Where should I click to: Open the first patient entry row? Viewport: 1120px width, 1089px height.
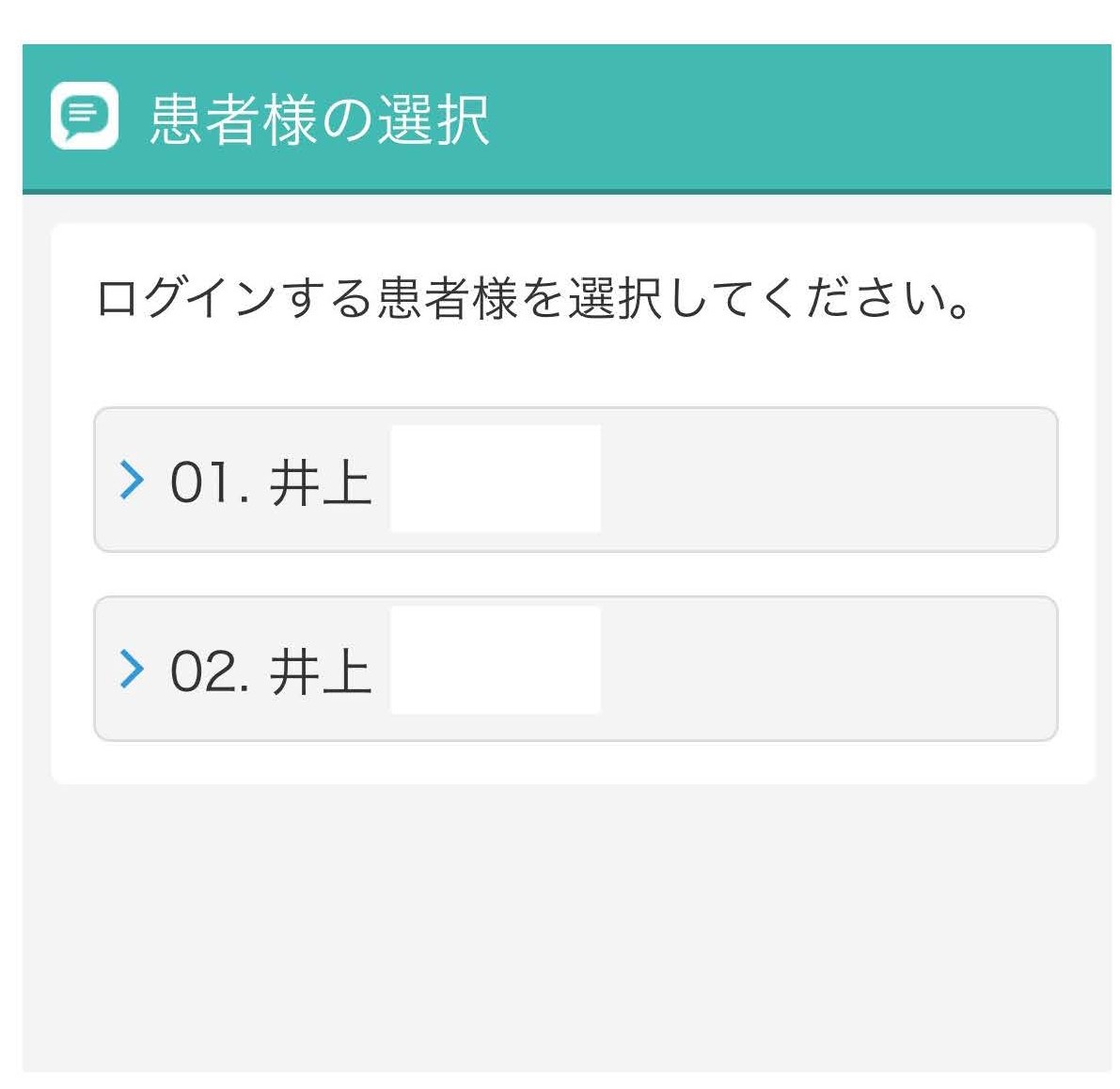576,480
